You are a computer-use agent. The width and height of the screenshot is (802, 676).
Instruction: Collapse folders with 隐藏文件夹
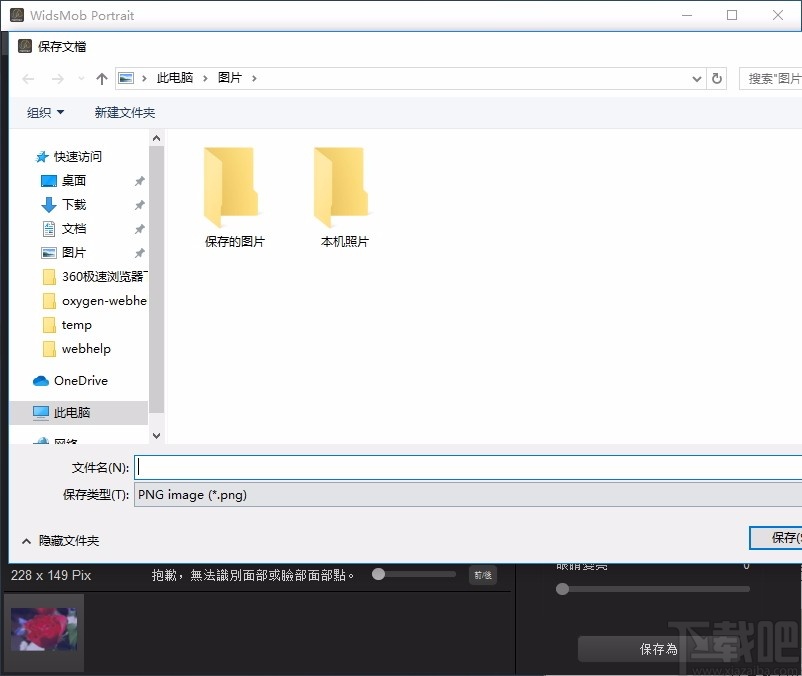(x=60, y=540)
